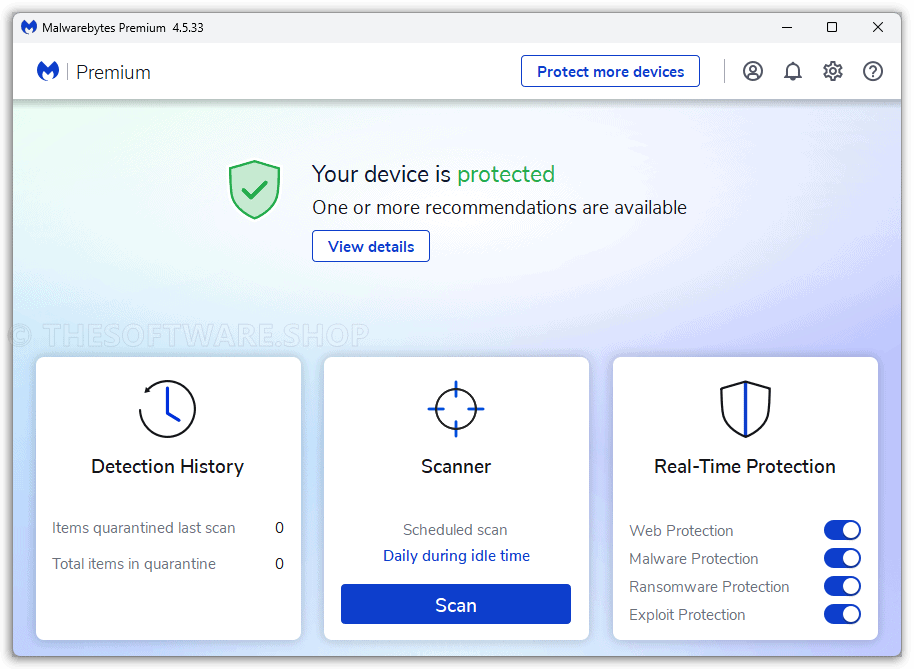Click the Exploit Protection label
This screenshot has height=669, width=914.
pos(687,614)
